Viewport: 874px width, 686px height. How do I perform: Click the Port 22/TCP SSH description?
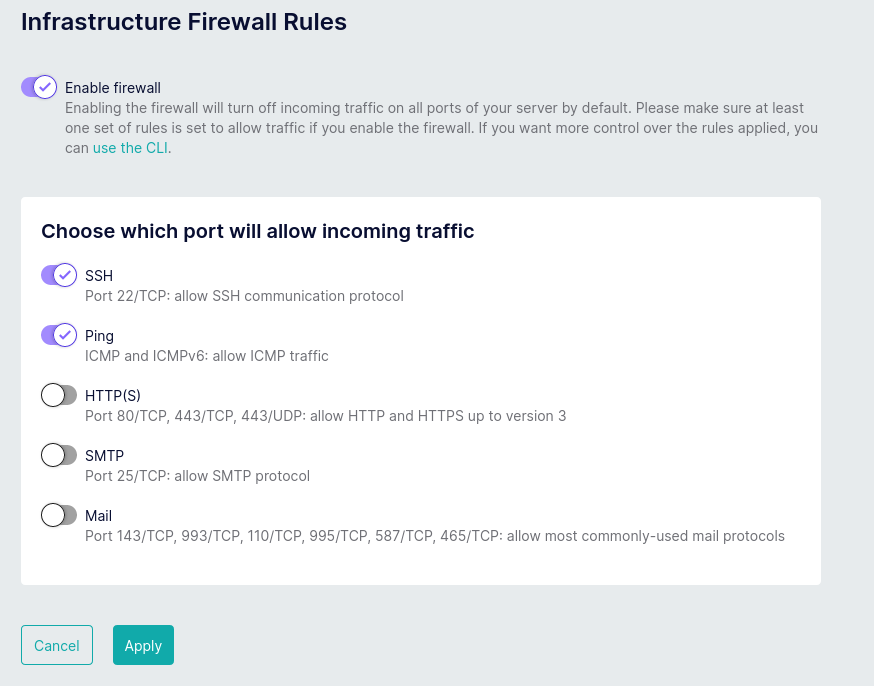pyautogui.click(x=244, y=296)
